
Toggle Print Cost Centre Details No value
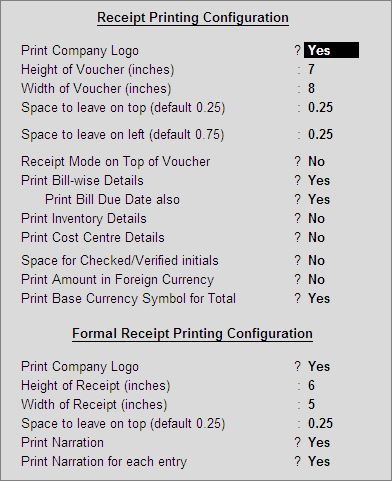(316, 238)
